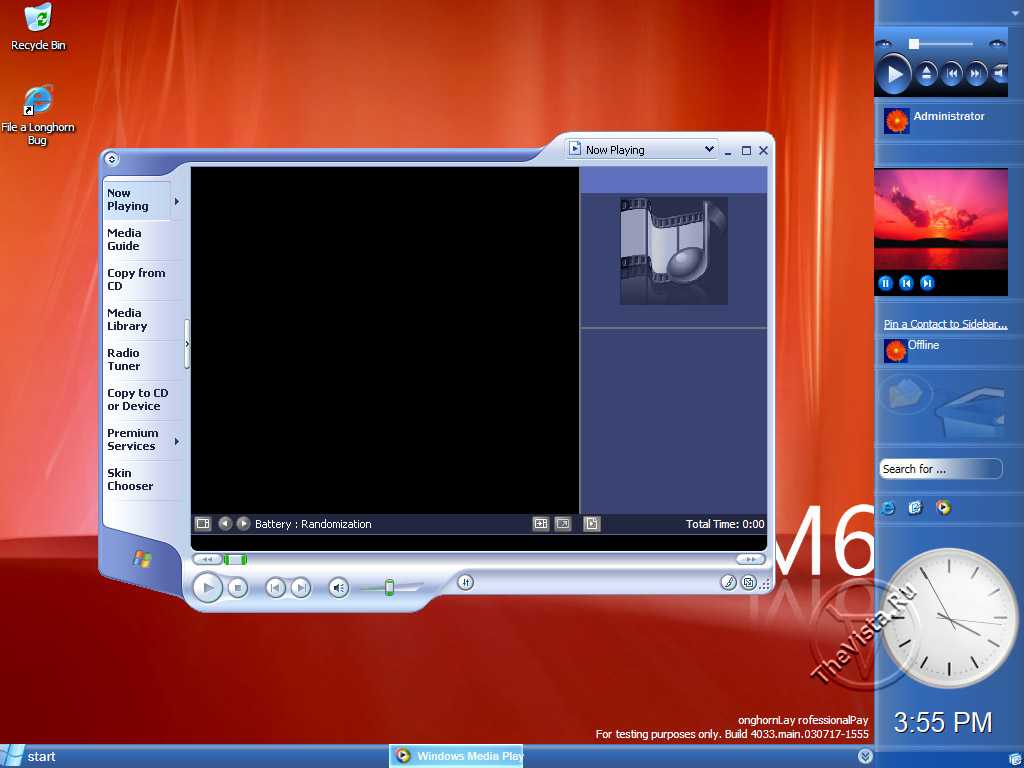This screenshot has width=1024, height=768.
Task: Click the brush-shaped skin mode icon
Action: (x=728, y=582)
